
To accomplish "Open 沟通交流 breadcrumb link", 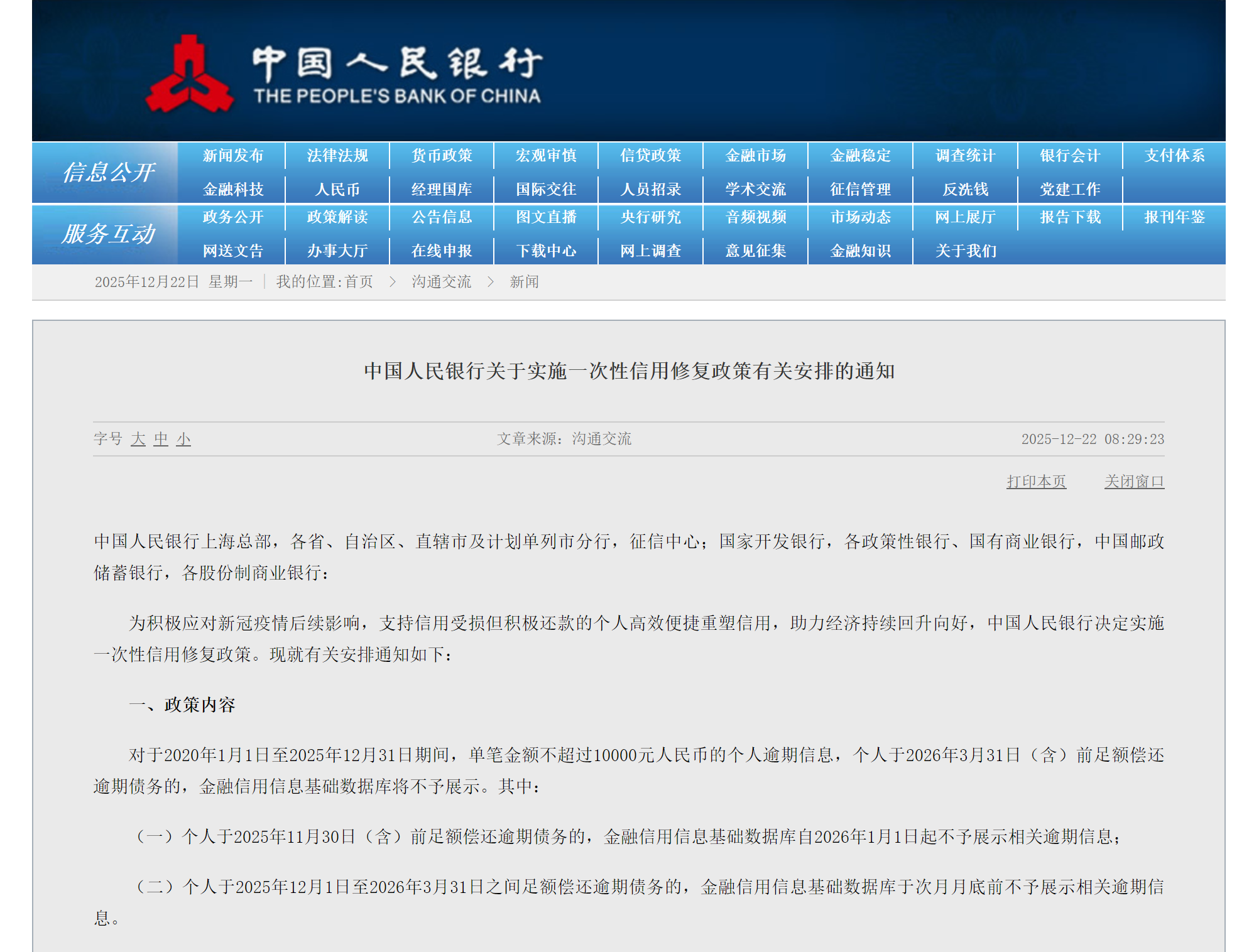I will (441, 282).
